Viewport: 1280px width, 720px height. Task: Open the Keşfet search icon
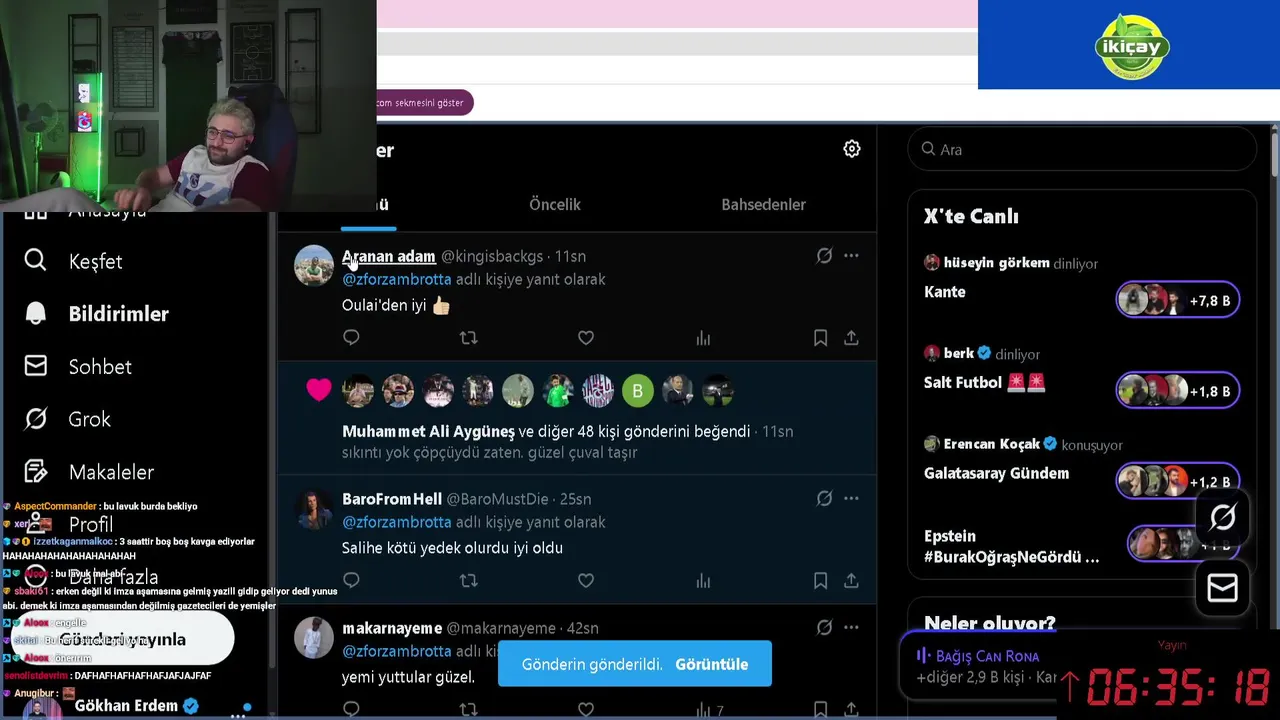35,260
